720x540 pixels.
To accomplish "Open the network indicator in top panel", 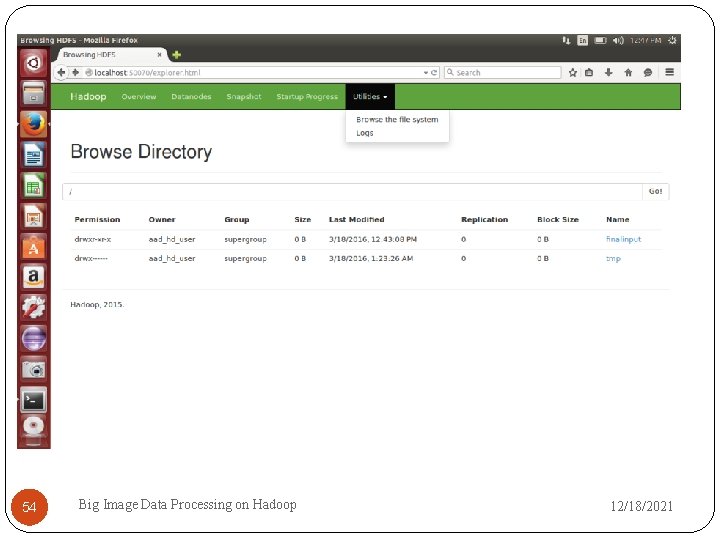I will coord(566,40).
